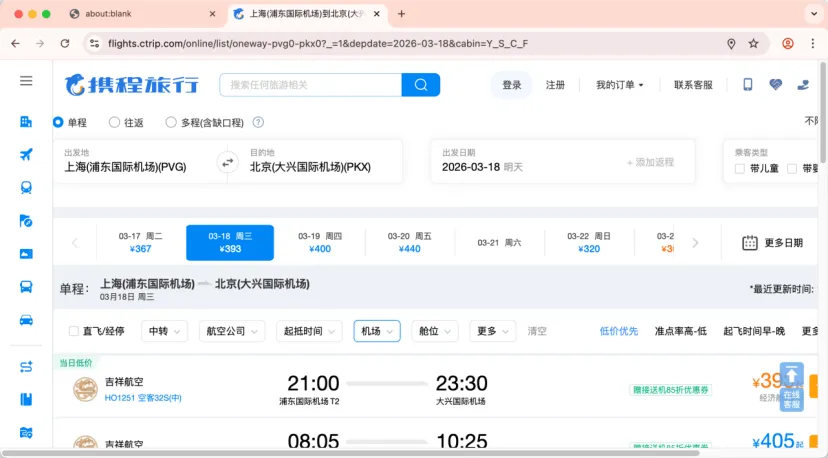The height and width of the screenshot is (458, 828).
Task: Select the 03-22 周日 date tab
Action: tap(589, 243)
